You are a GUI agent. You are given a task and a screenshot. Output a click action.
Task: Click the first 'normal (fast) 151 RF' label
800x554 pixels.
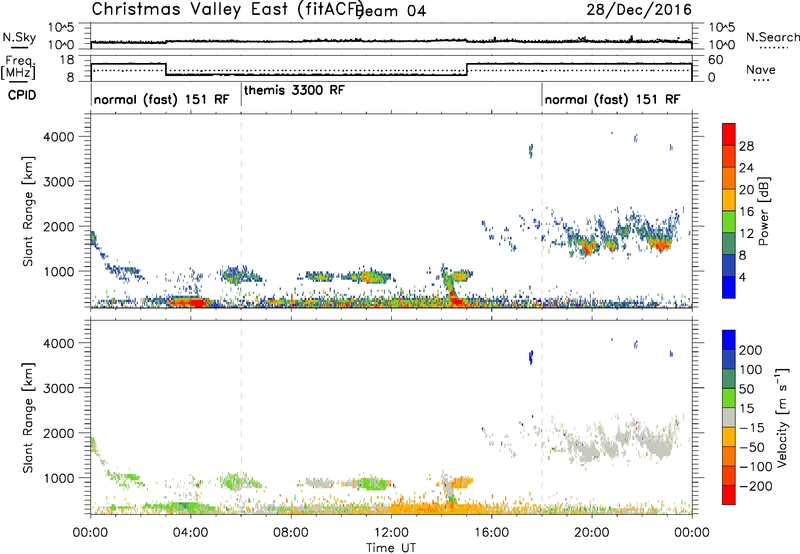coord(161,99)
